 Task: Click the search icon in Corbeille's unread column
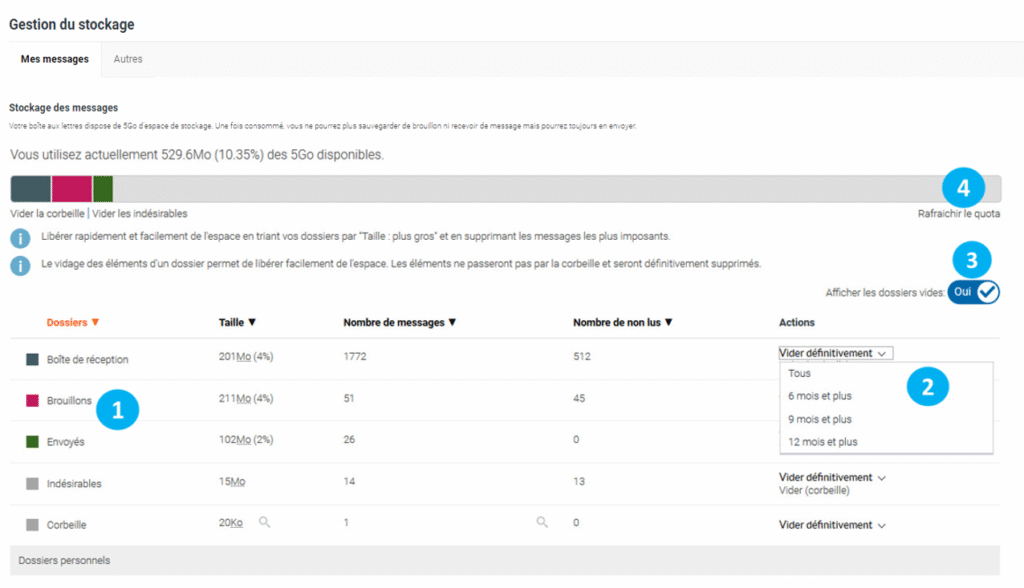[543, 522]
